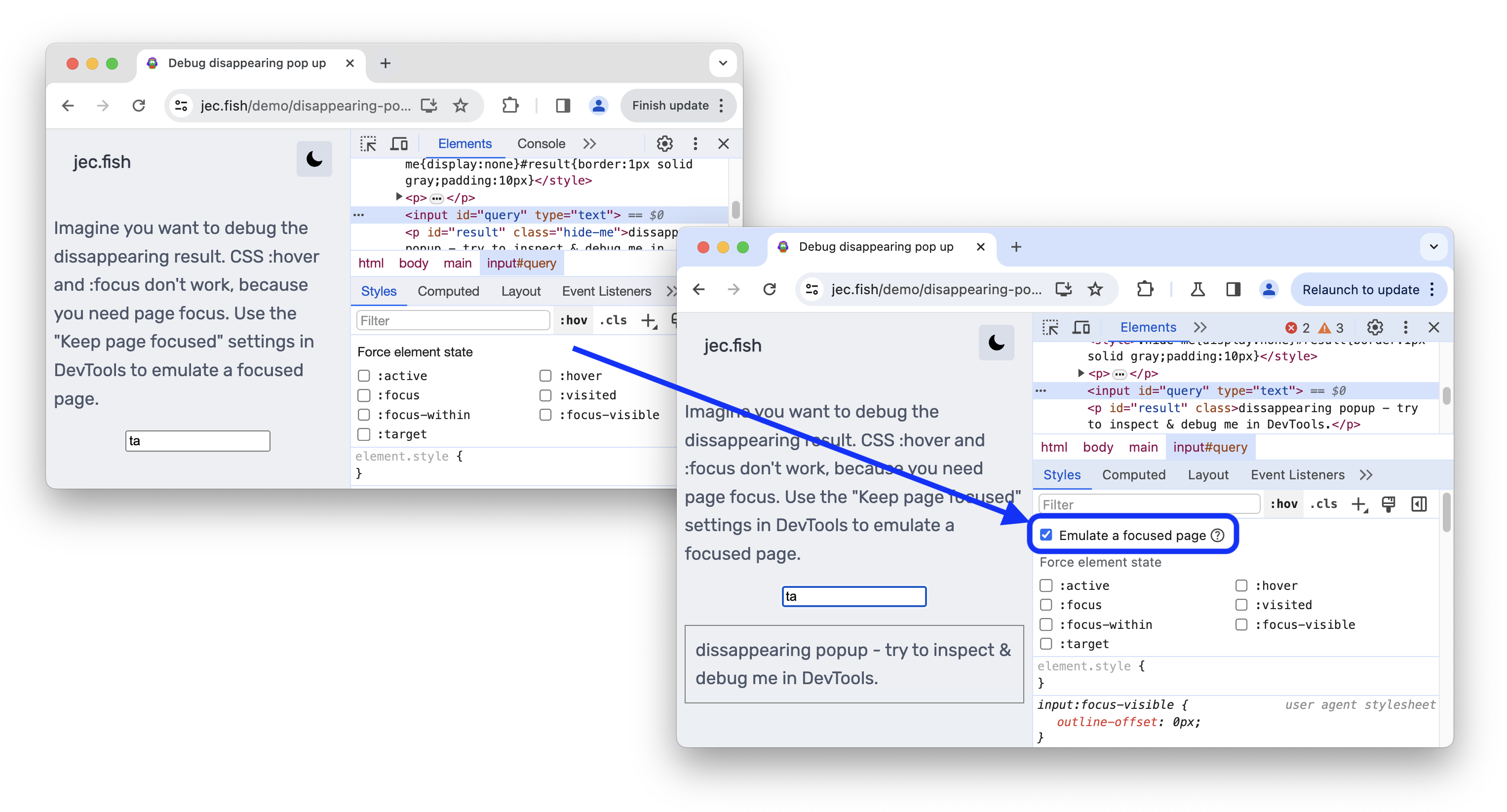Toggle the :focus force element state

(x=1044, y=604)
